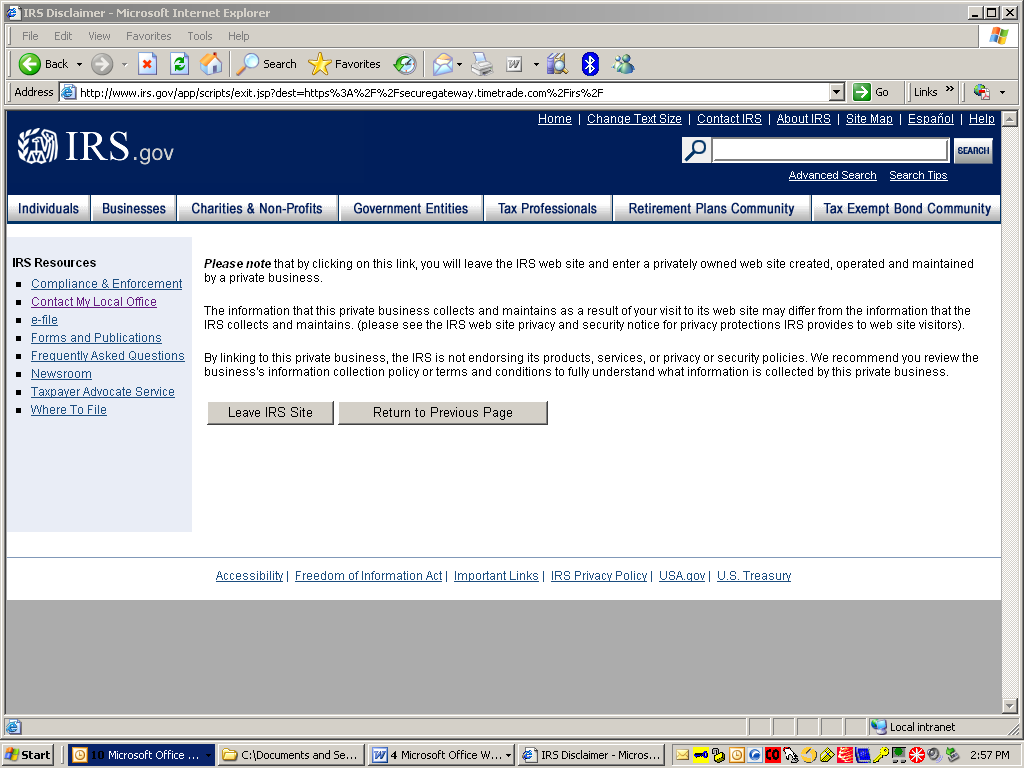Click the Windows flag logo throbber
The image size is (1024, 768).
pyautogui.click(x=998, y=36)
